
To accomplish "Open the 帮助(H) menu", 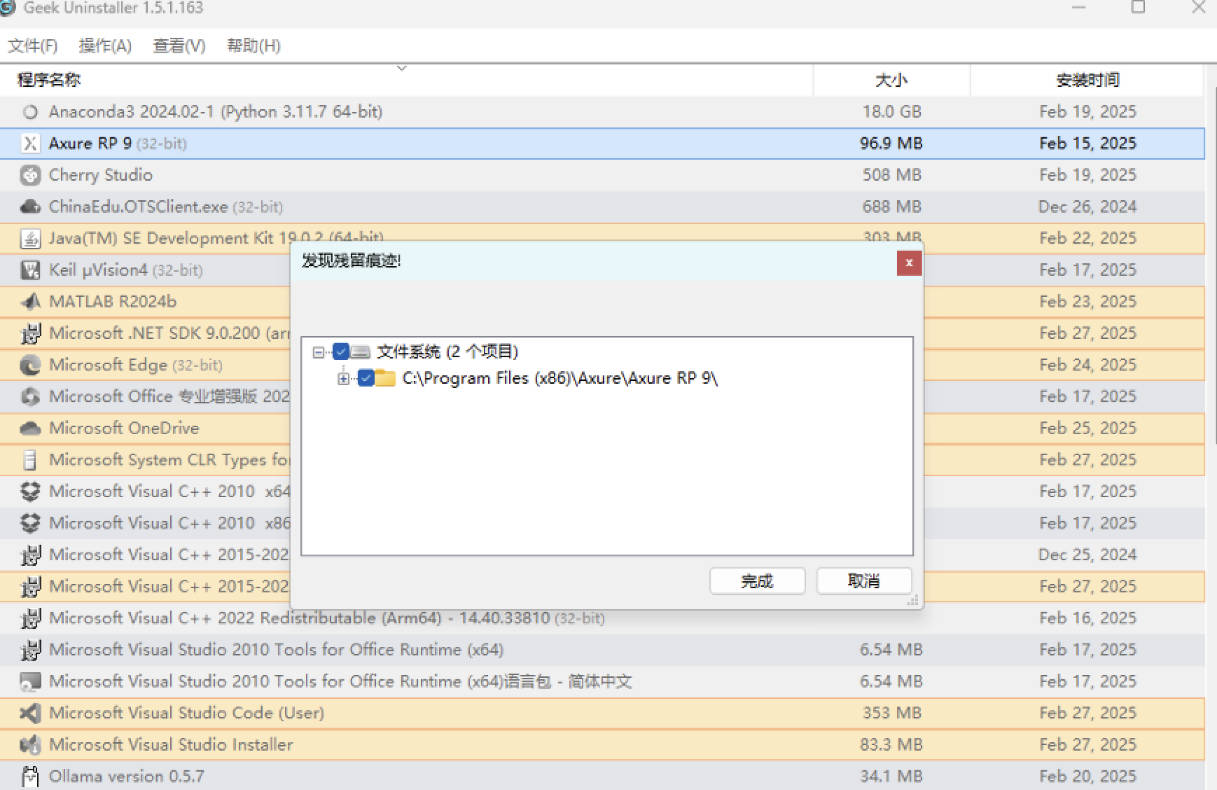I will pos(254,46).
